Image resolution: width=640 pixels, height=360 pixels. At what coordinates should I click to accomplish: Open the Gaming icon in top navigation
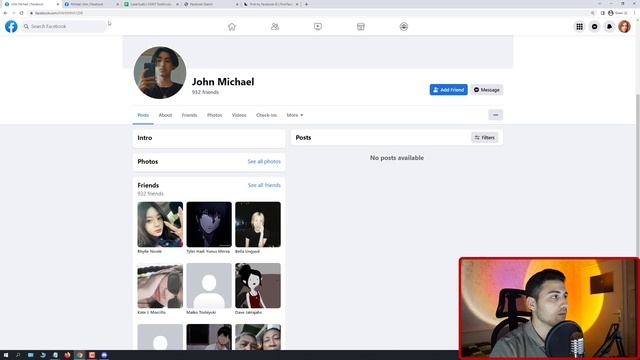[x=404, y=27]
